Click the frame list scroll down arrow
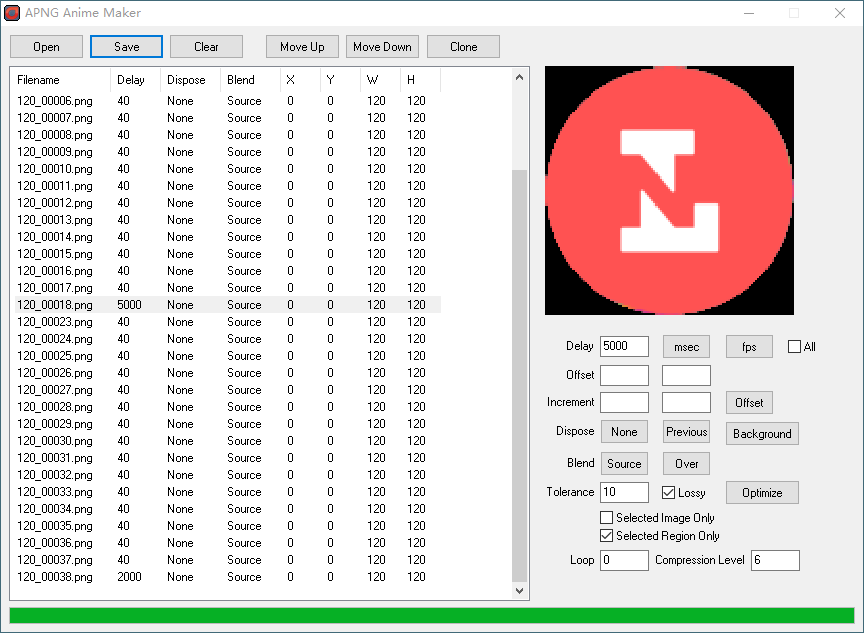864x633 pixels. tap(519, 591)
